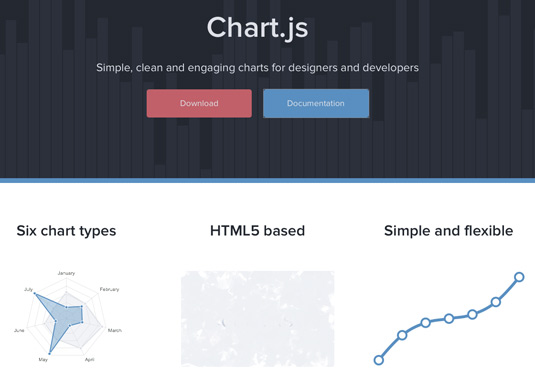Click the January label on radar chart
The image size is (535, 375).
click(66, 273)
